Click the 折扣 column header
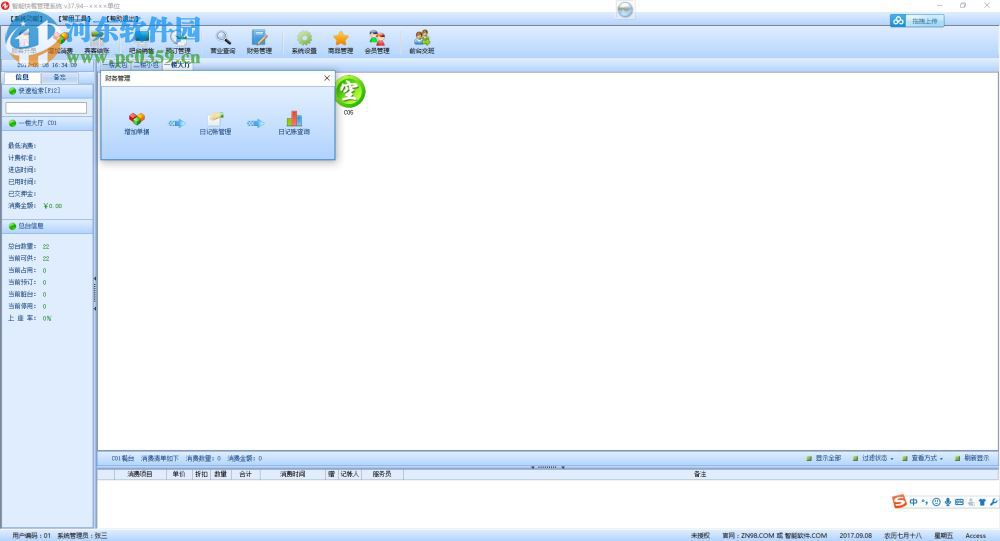This screenshot has height=541, width=1000. tap(202, 474)
